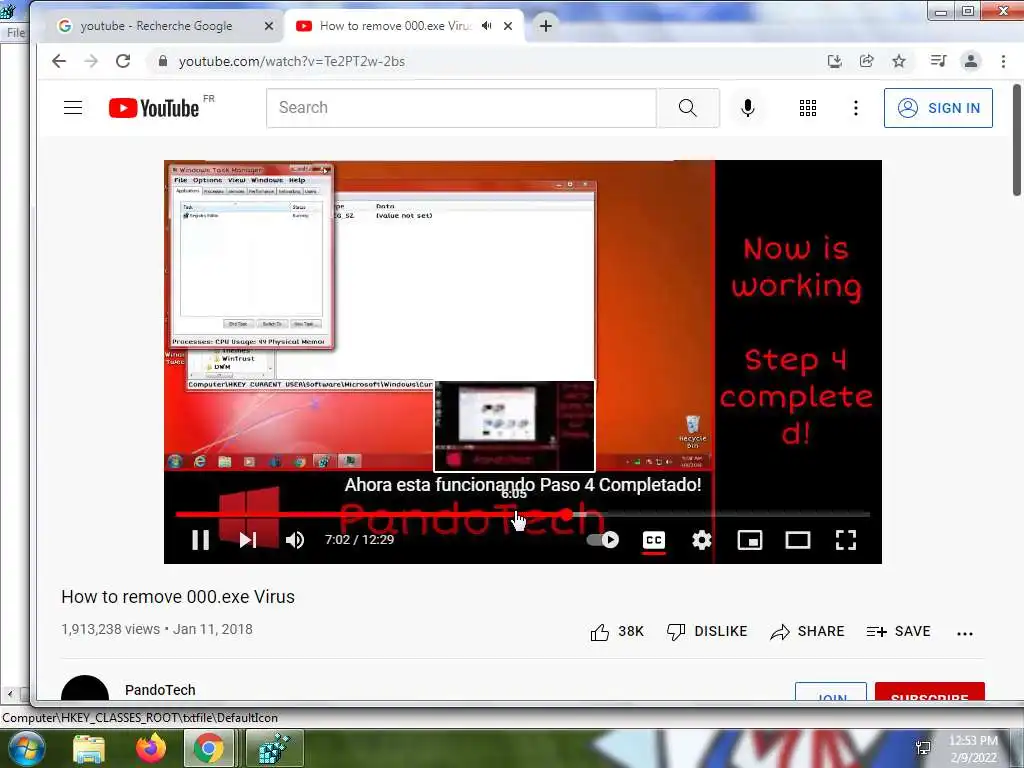Open the Chrome profile avatar
The image size is (1024, 768).
[x=971, y=61]
